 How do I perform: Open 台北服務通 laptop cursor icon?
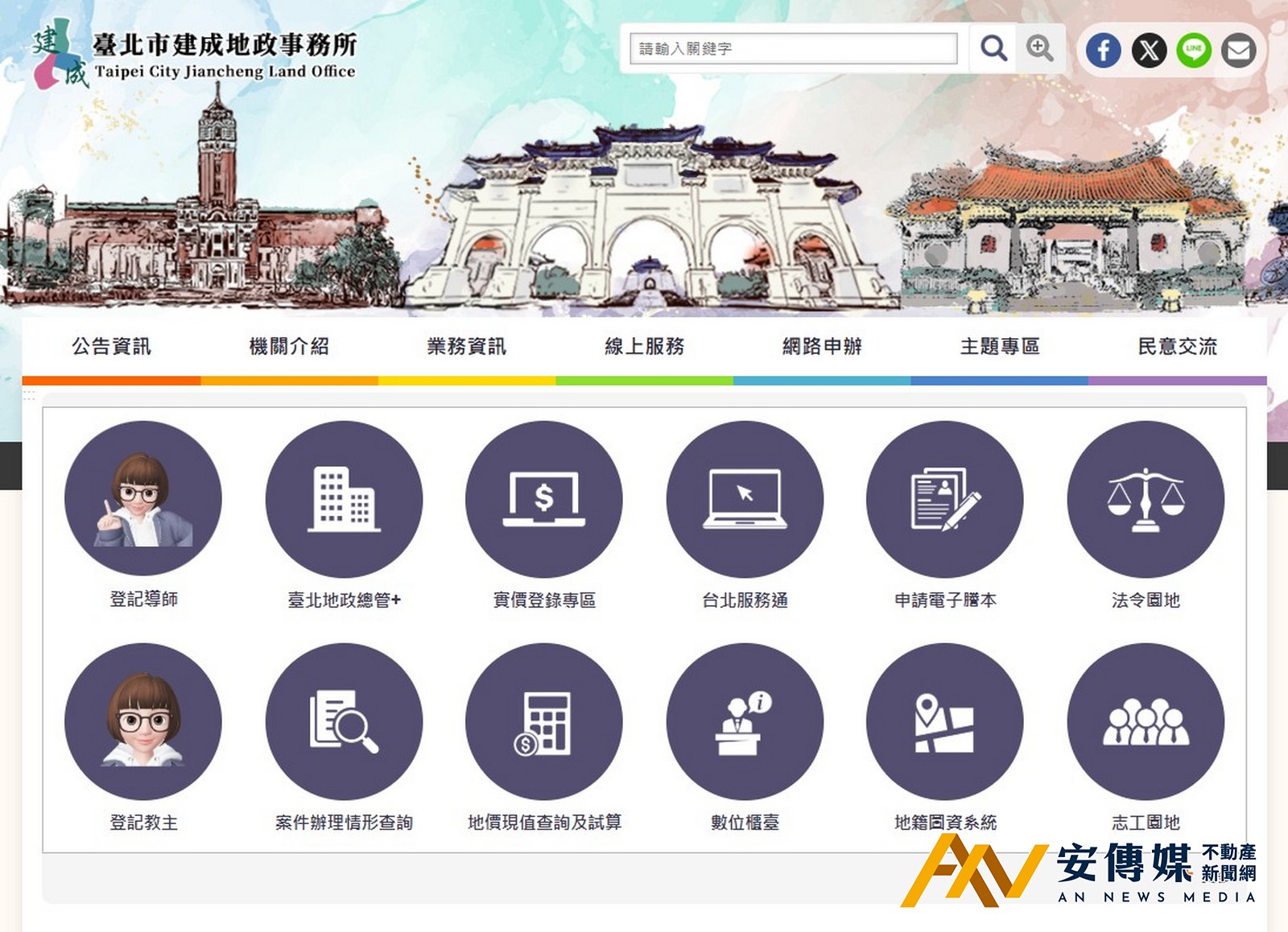(x=745, y=500)
